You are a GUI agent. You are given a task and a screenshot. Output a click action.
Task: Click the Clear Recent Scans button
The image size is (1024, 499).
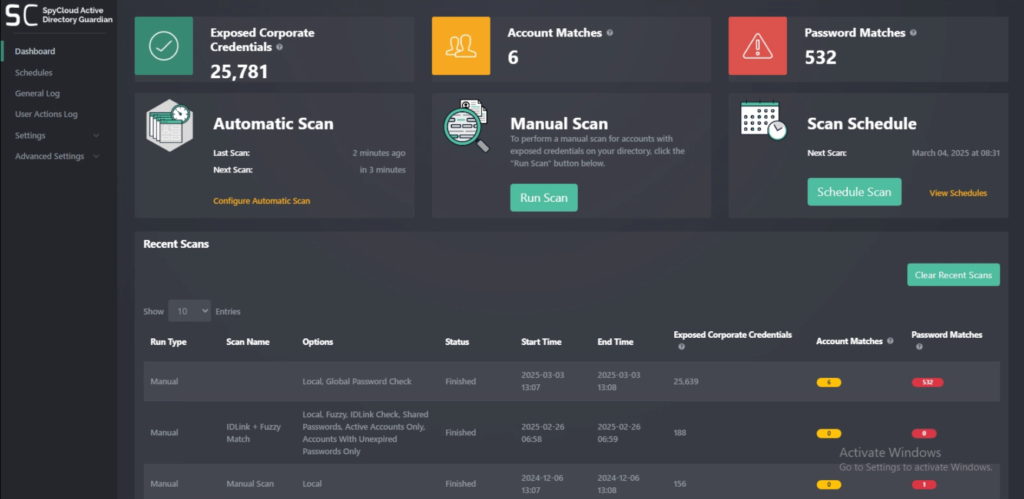tap(953, 275)
